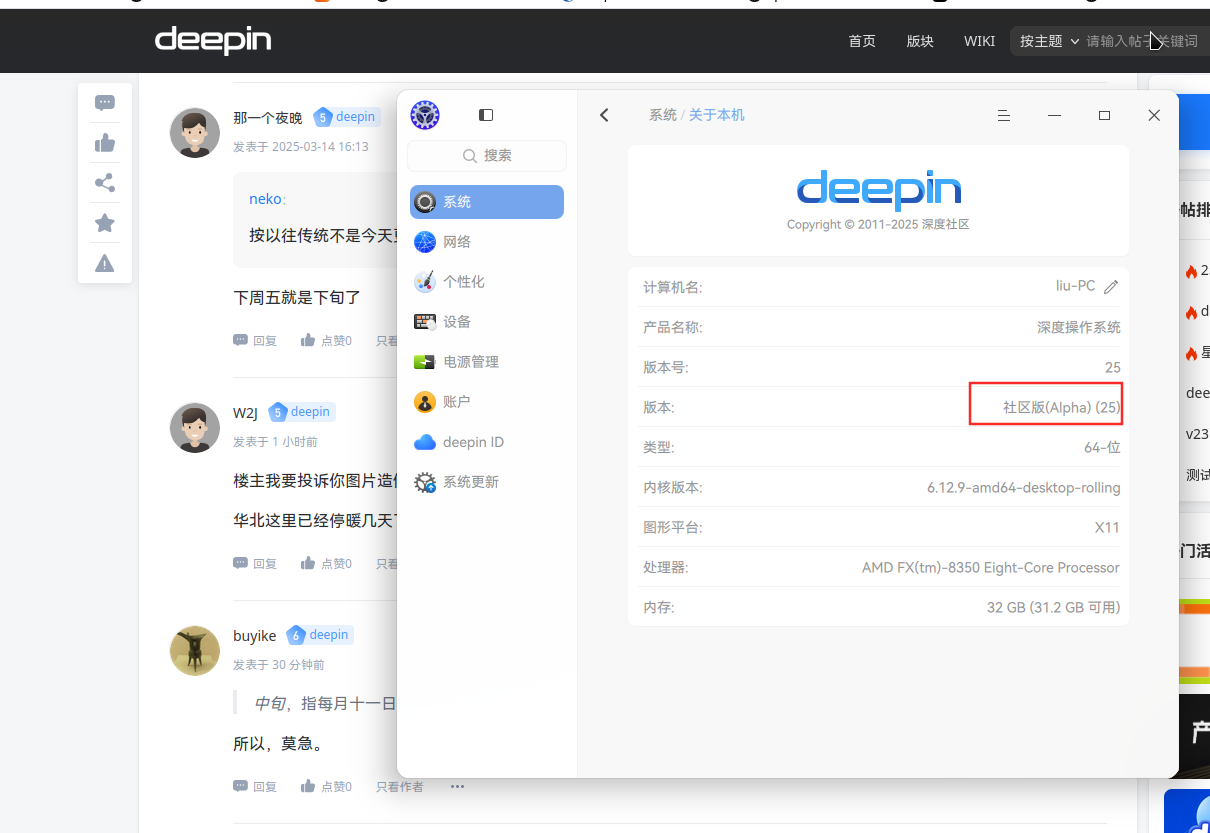Click the quoted name neko
The width and height of the screenshot is (1210, 833).
(265, 199)
